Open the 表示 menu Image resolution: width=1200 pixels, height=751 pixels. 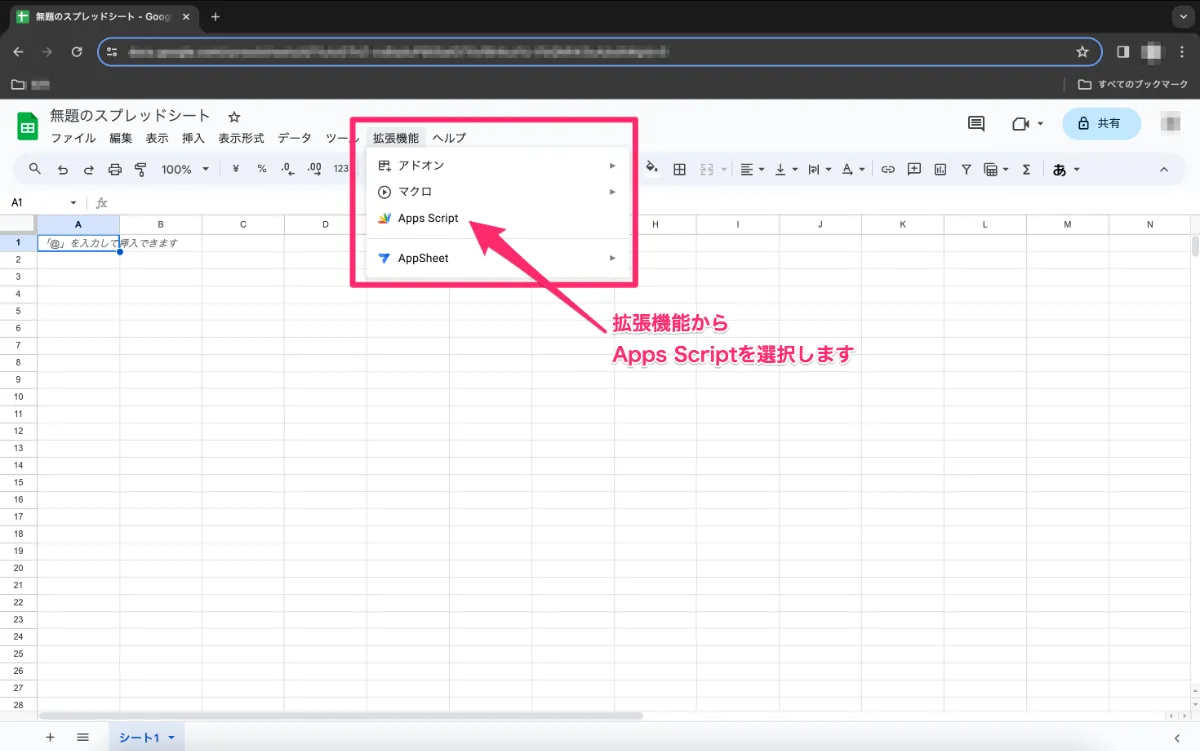pos(157,138)
